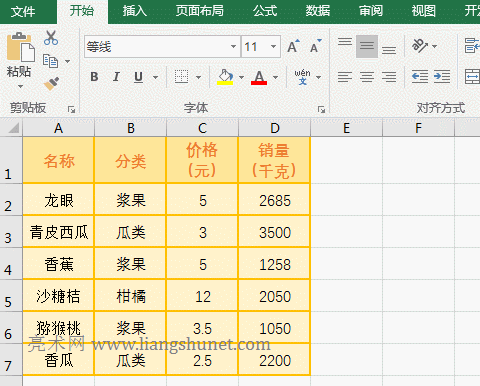Align text left icon
480x386 pixels.
coord(345,77)
